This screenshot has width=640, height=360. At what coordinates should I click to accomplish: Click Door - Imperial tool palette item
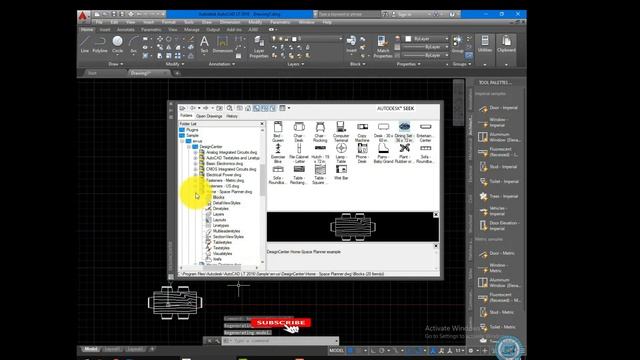499,108
